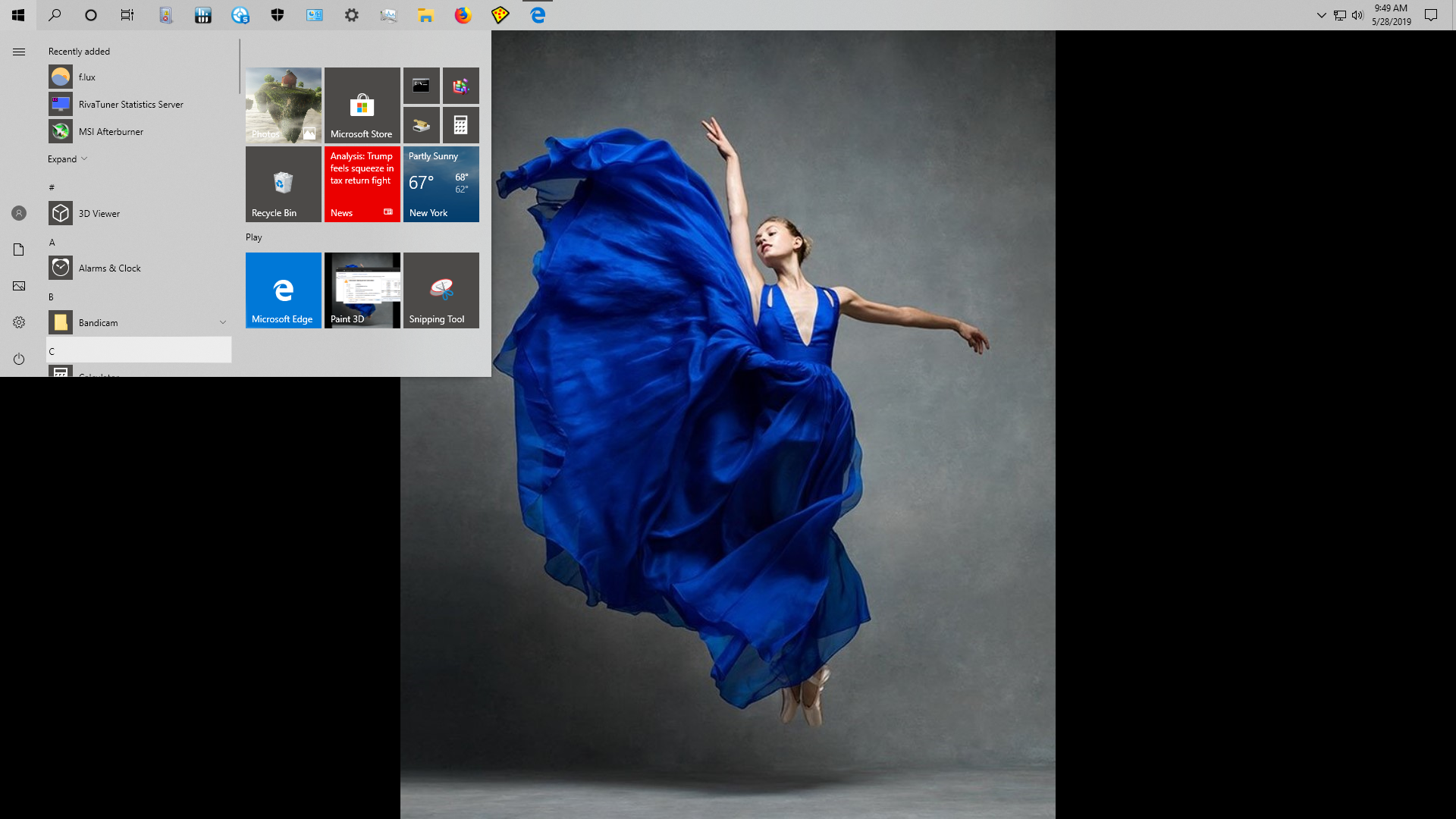This screenshot has height=819, width=1456.
Task: Show hidden system tray icons
Action: (x=1321, y=15)
